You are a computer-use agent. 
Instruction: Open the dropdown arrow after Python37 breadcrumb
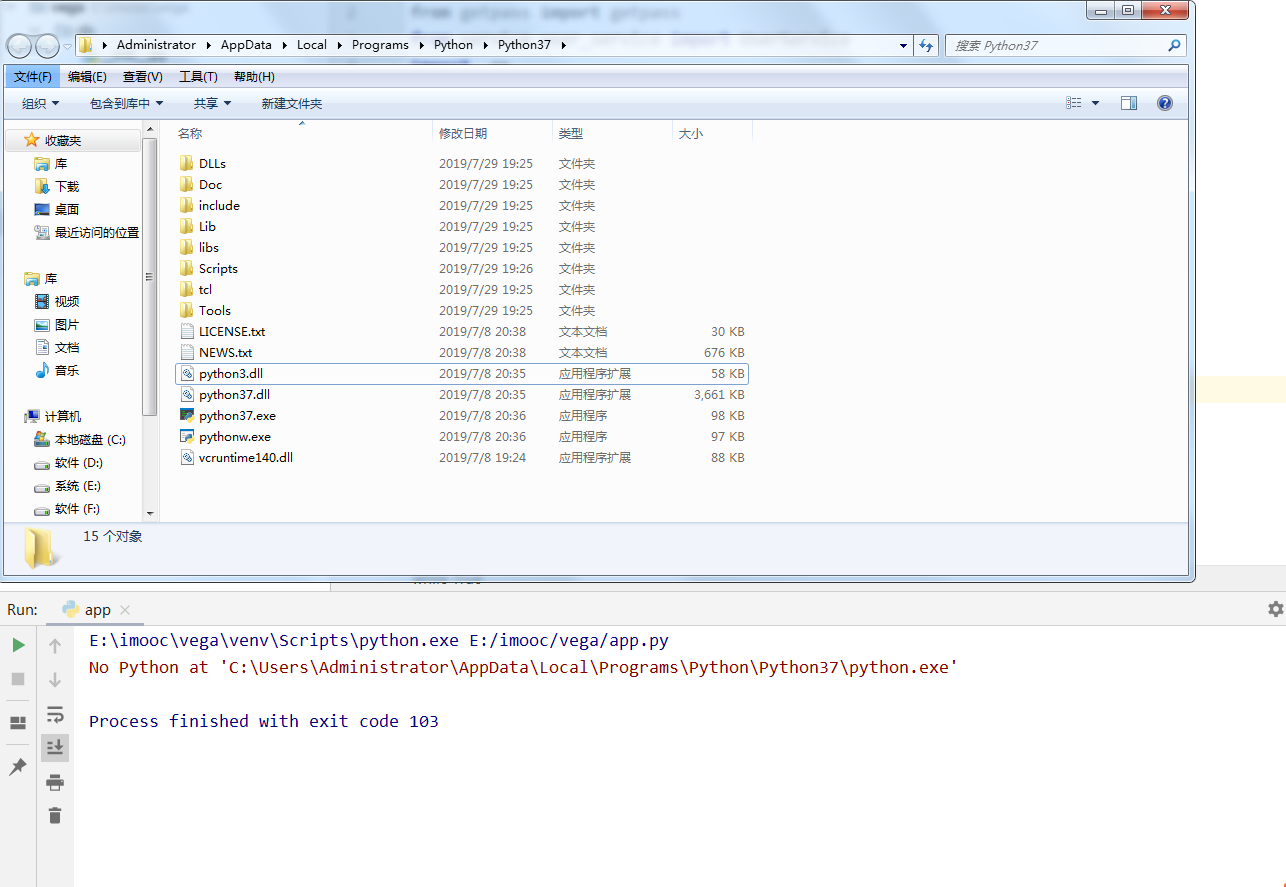point(563,45)
